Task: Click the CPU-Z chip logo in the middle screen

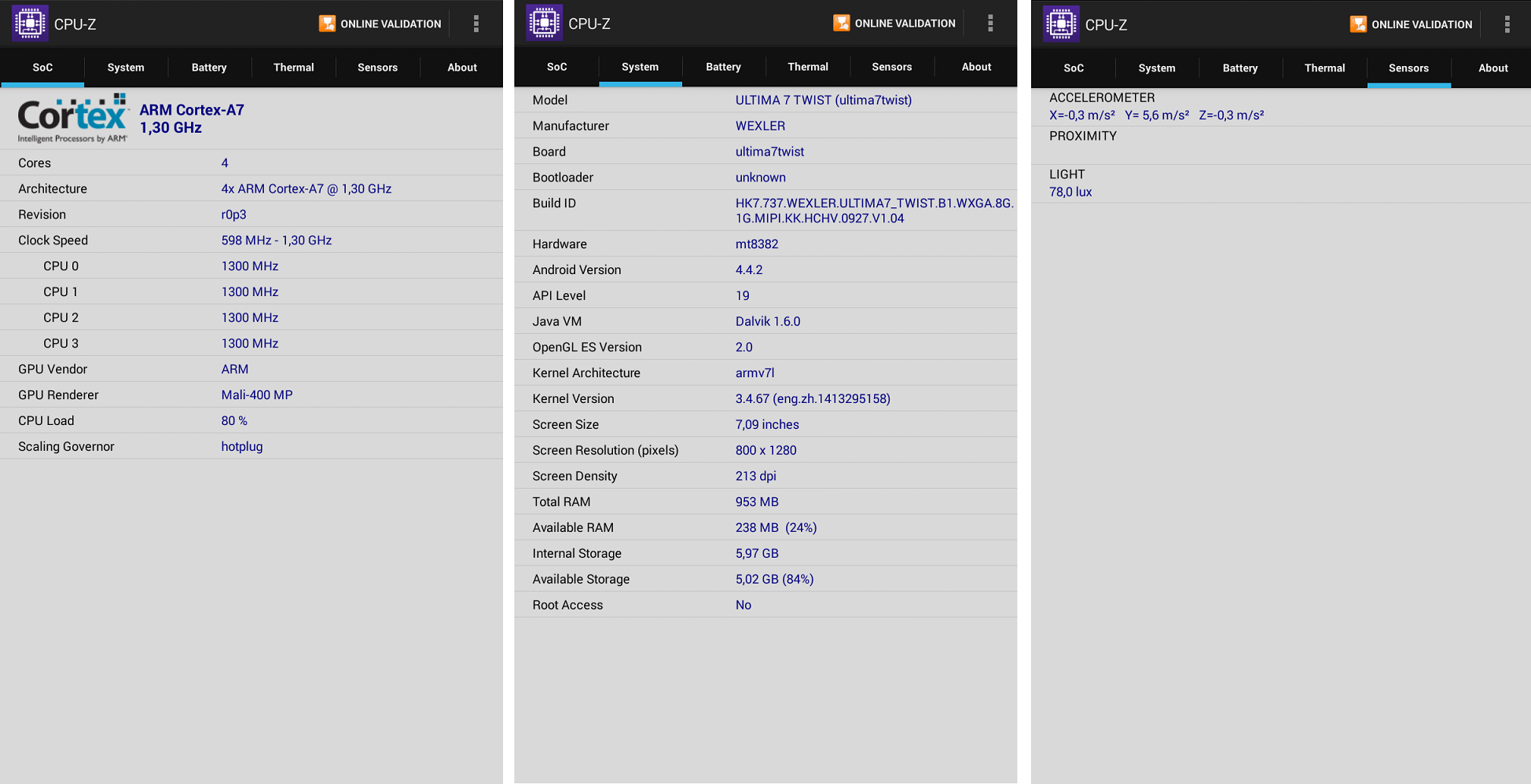Action: [544, 23]
